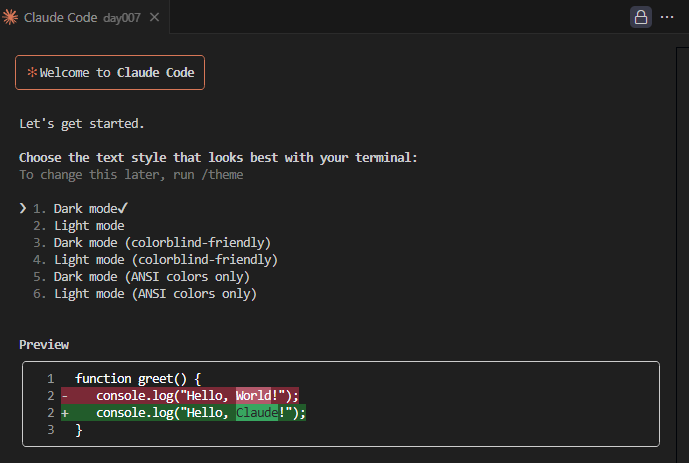Image resolution: width=689 pixels, height=463 pixels.
Task: Click the green added line with Claude
Action: click(183, 413)
